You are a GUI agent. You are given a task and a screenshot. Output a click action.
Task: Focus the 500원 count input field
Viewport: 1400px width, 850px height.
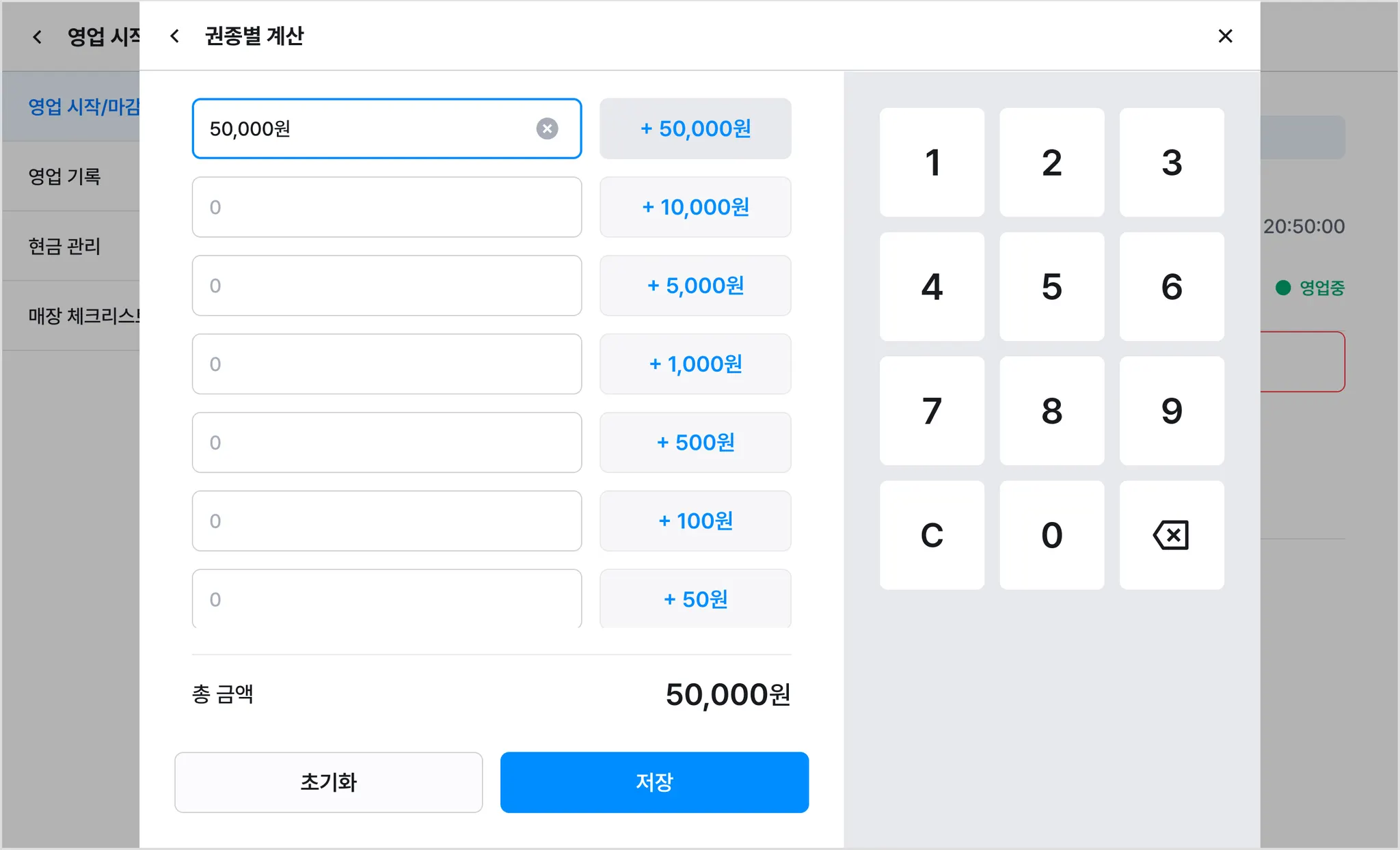click(x=386, y=443)
